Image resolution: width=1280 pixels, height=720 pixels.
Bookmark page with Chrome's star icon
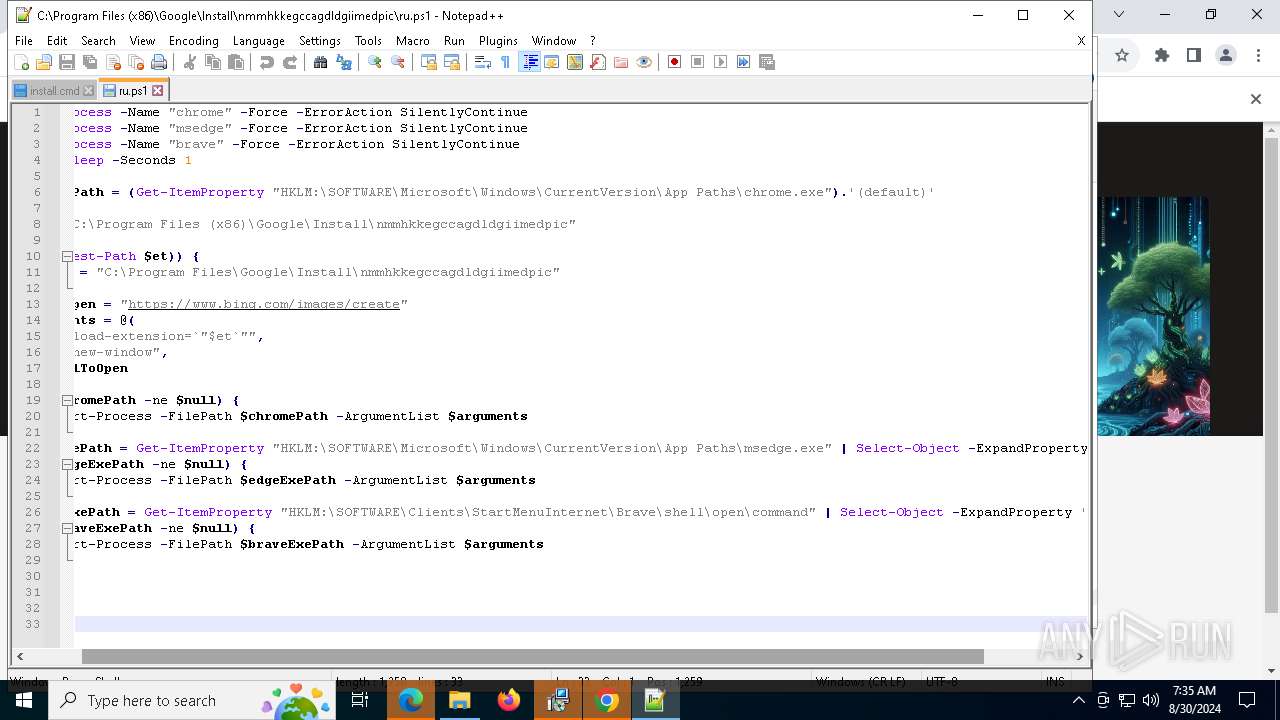click(1122, 55)
